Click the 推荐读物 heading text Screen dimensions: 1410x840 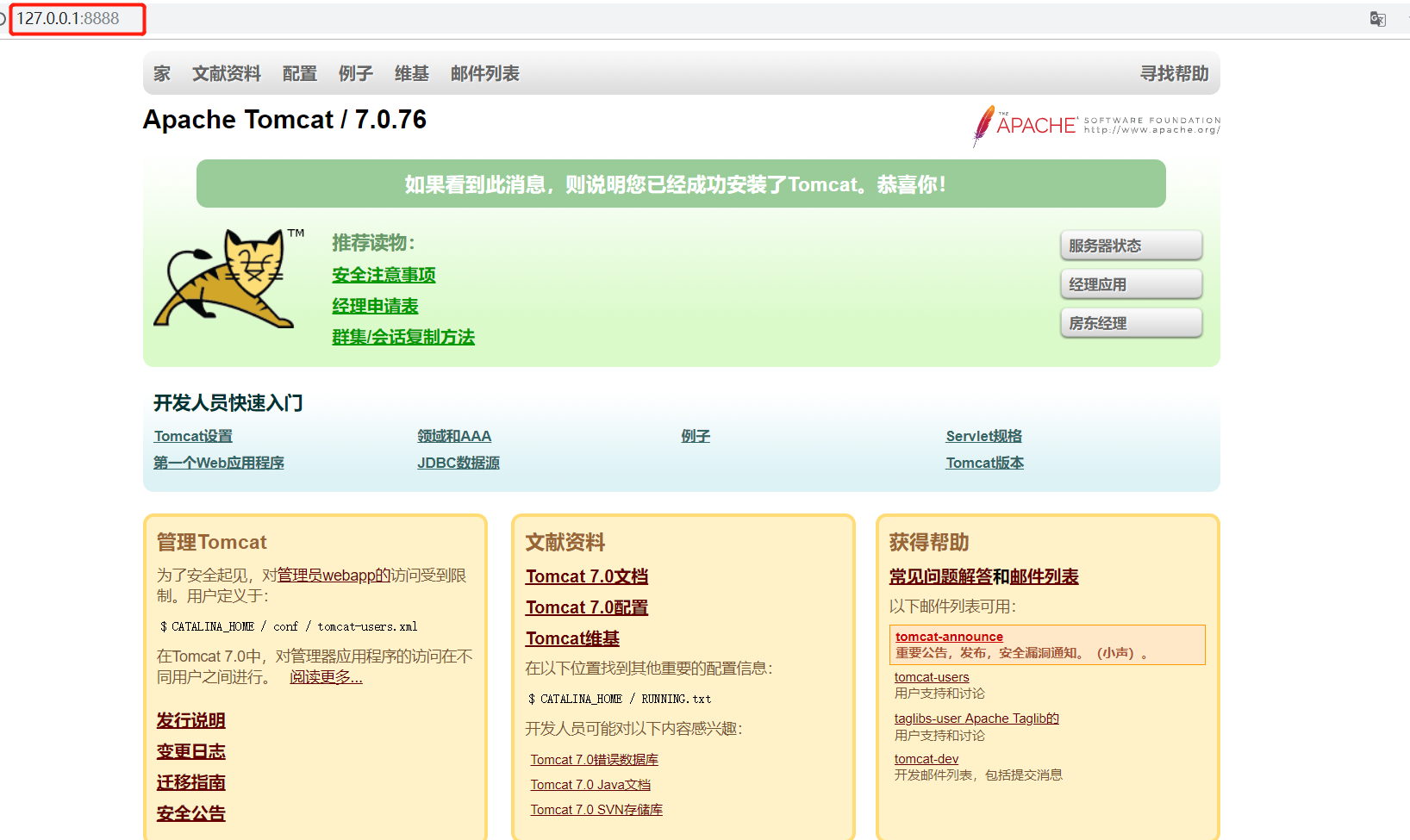point(373,243)
